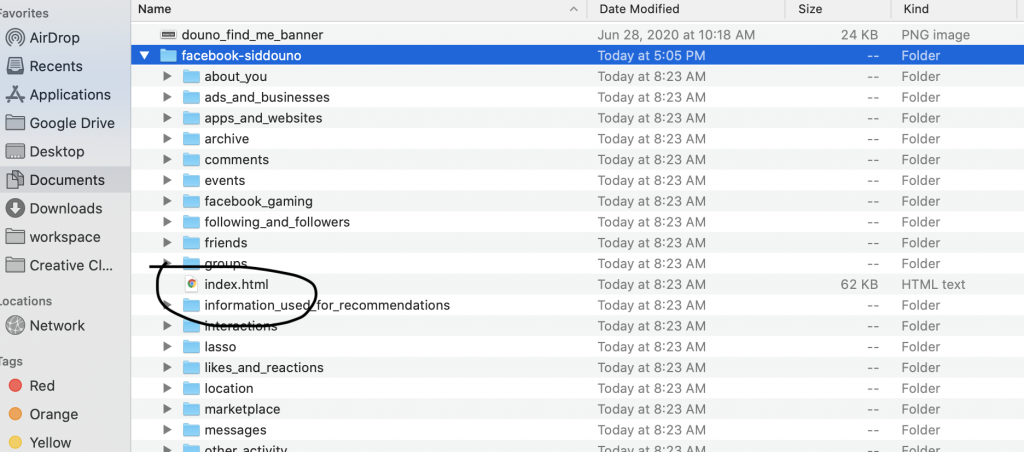Select the information_used_for_recommendations row name
The image size is (1024, 452).
click(x=327, y=305)
